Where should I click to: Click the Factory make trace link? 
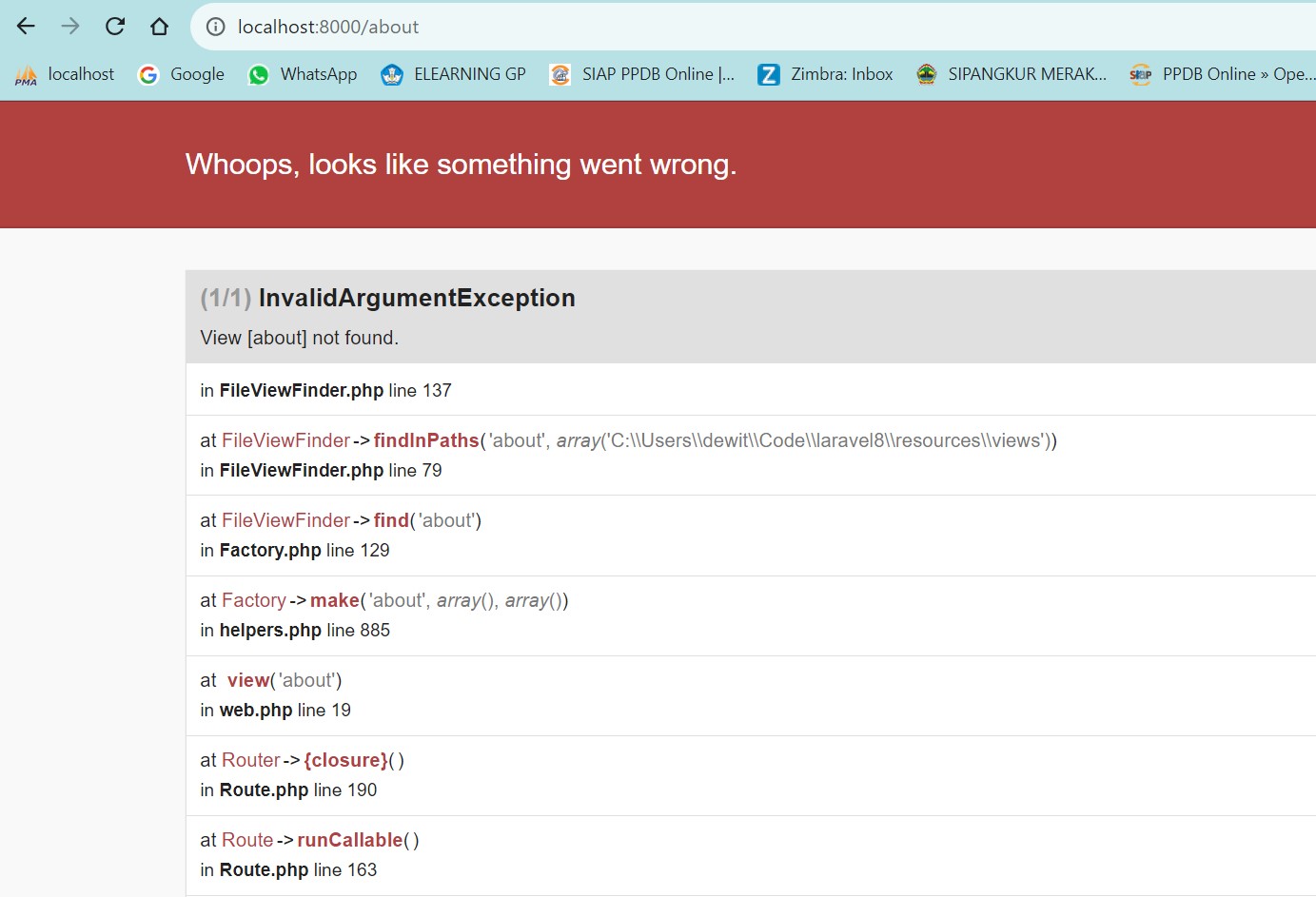pyautogui.click(x=335, y=600)
